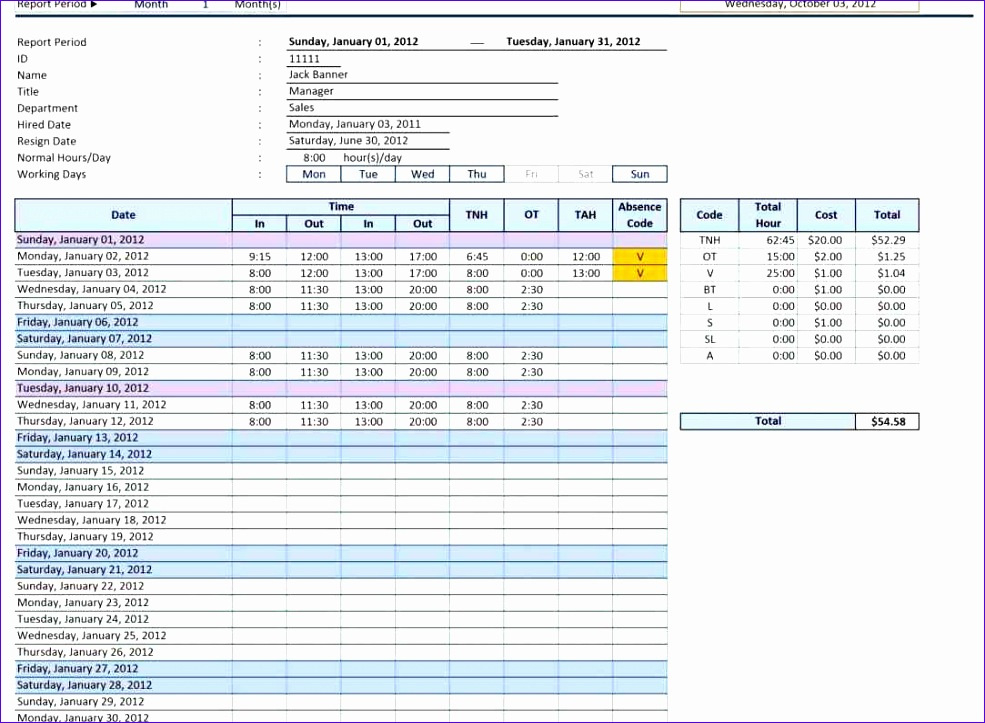Select Hired Date Monday, January 03, 2011
This screenshot has width=985, height=723.
pos(368,124)
